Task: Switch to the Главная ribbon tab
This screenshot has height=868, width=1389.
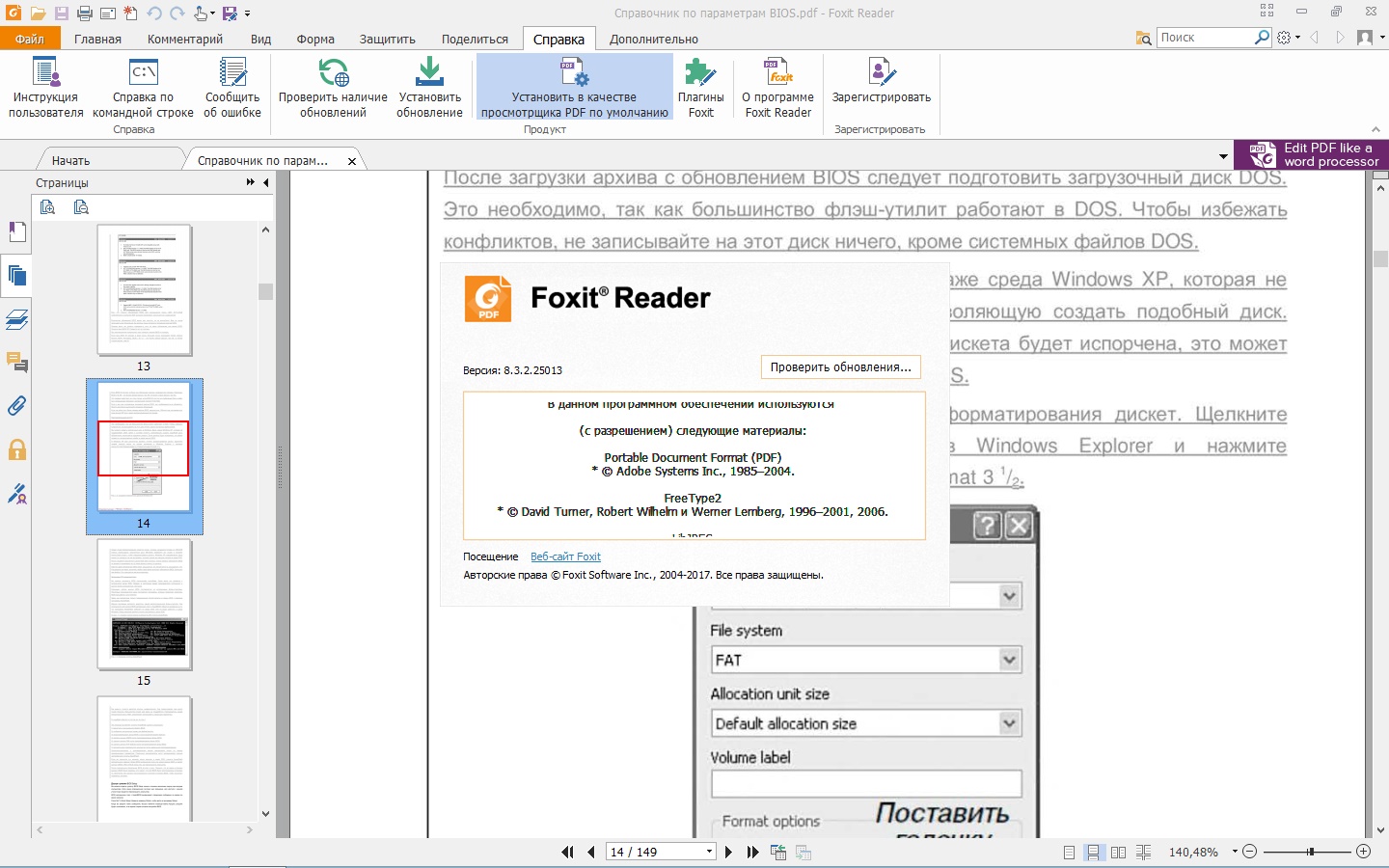Action: pos(97,39)
